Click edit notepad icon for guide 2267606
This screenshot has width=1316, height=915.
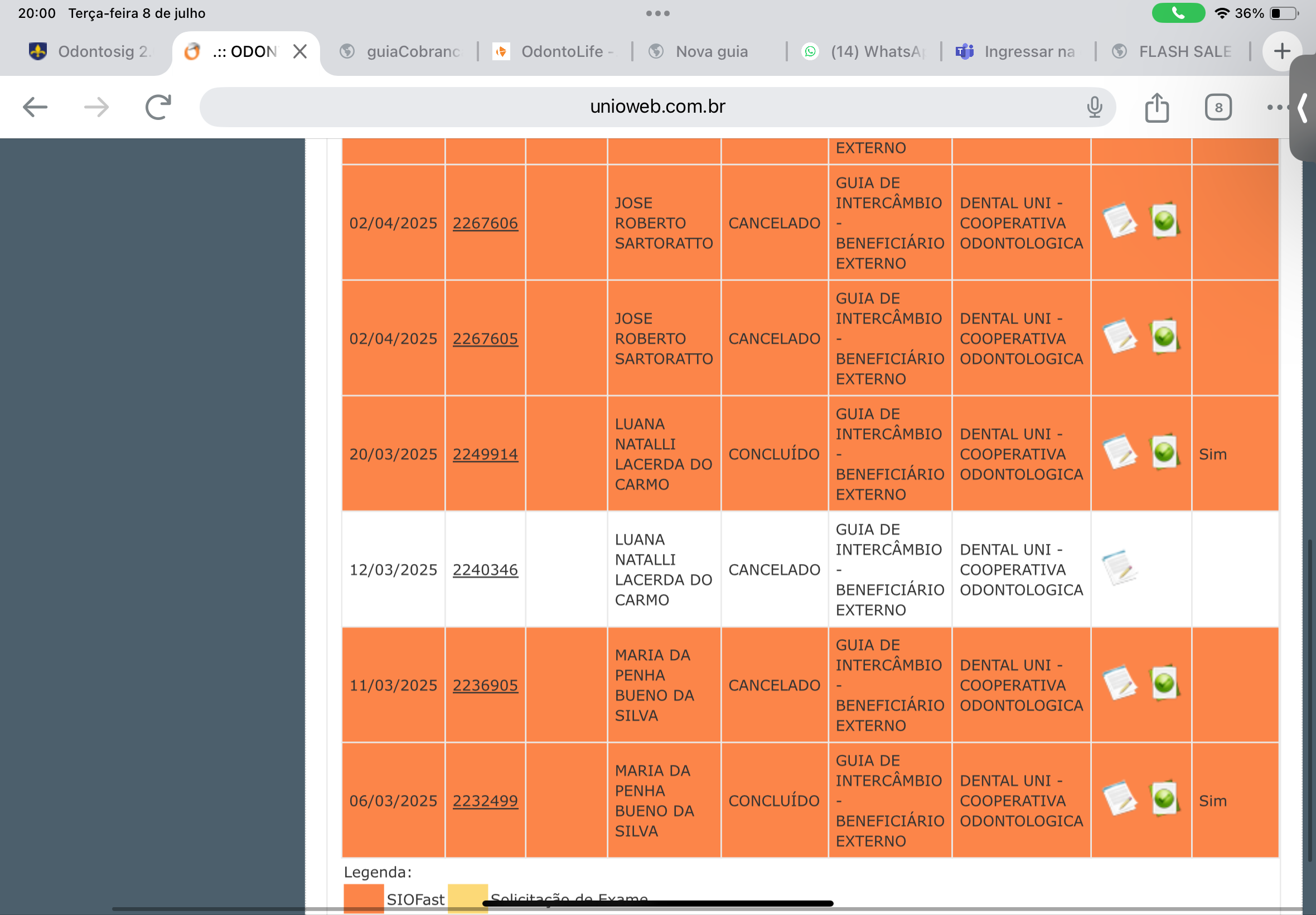tap(1120, 221)
